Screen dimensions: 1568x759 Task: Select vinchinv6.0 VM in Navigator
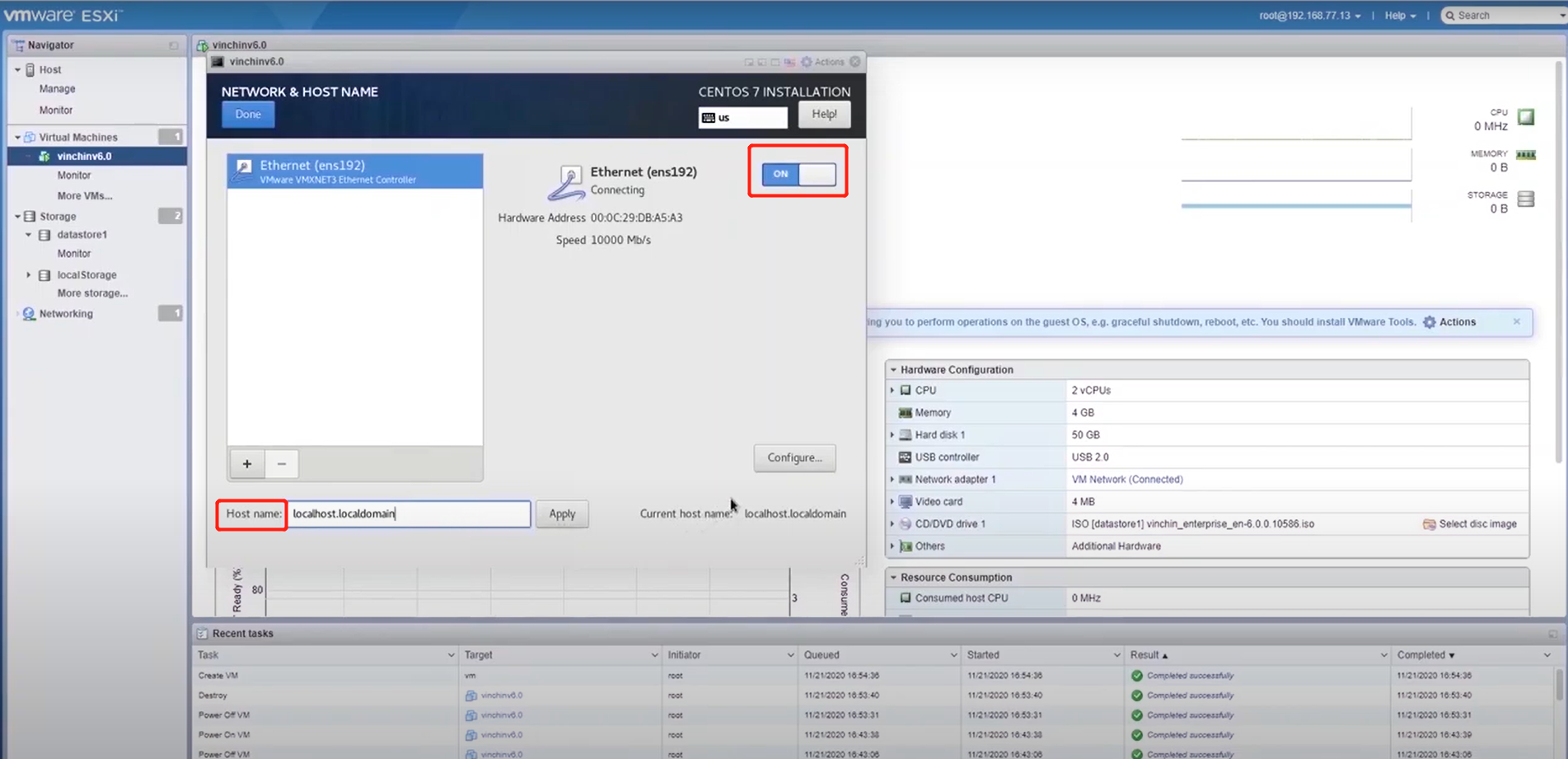click(84, 157)
